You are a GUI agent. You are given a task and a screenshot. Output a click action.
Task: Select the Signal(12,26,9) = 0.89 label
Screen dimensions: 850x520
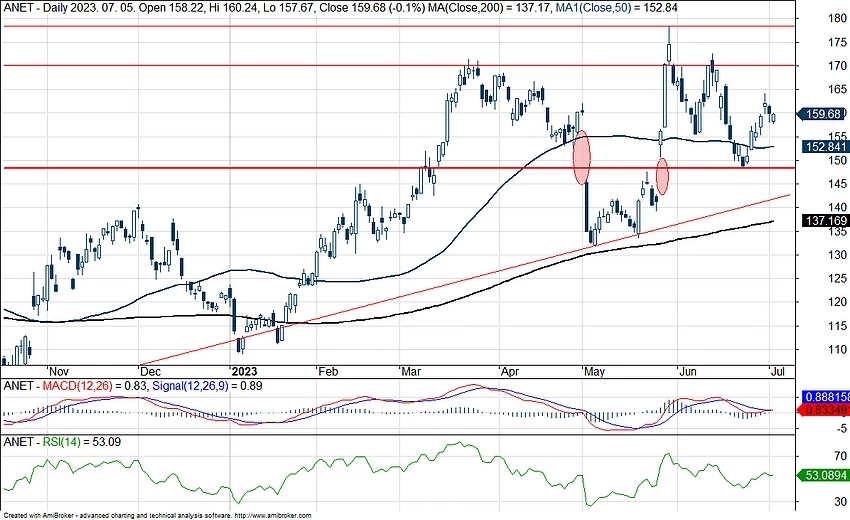coord(207,386)
